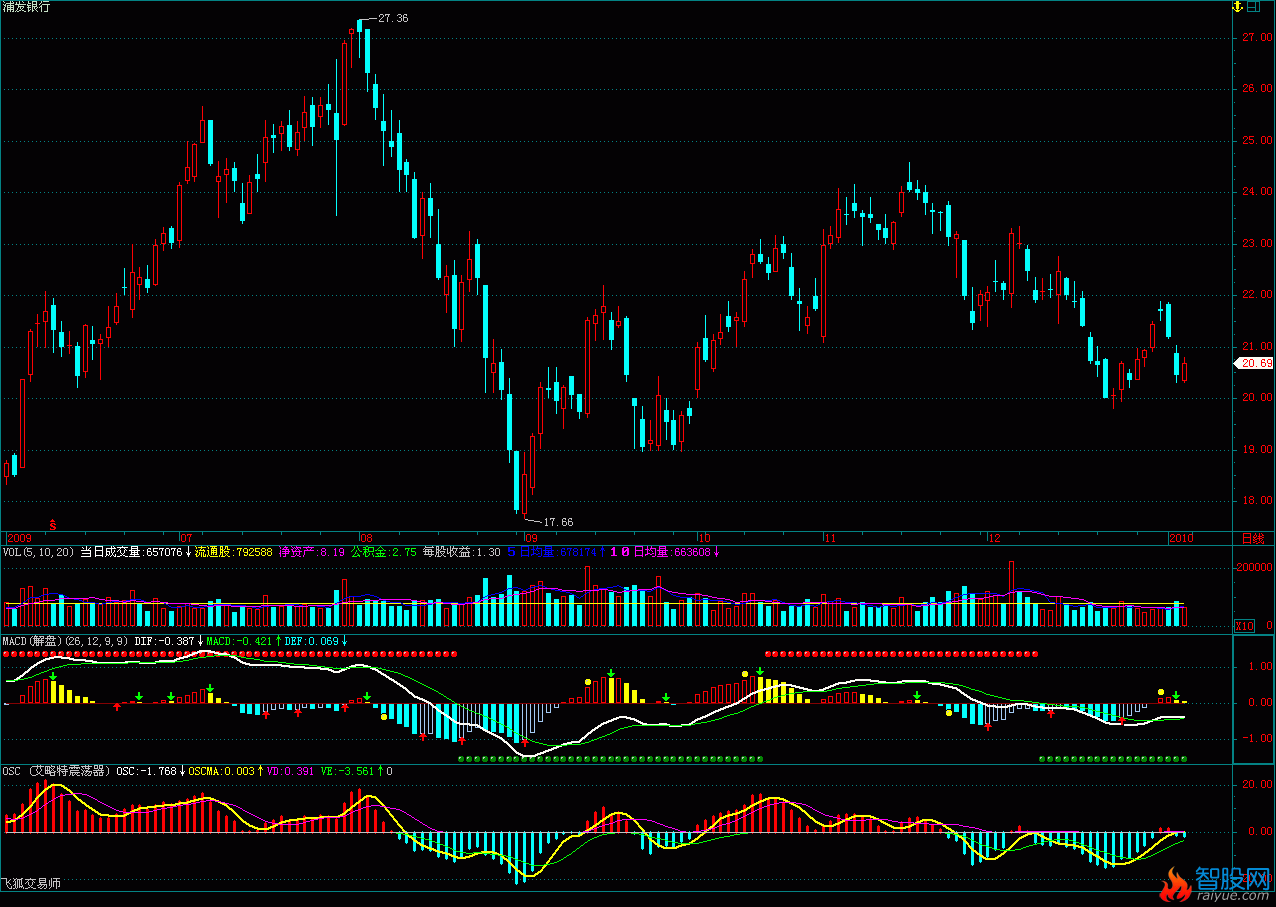This screenshot has width=1276, height=907.
Task: Click the red S marker below the chart
Action: pyautogui.click(x=52, y=523)
